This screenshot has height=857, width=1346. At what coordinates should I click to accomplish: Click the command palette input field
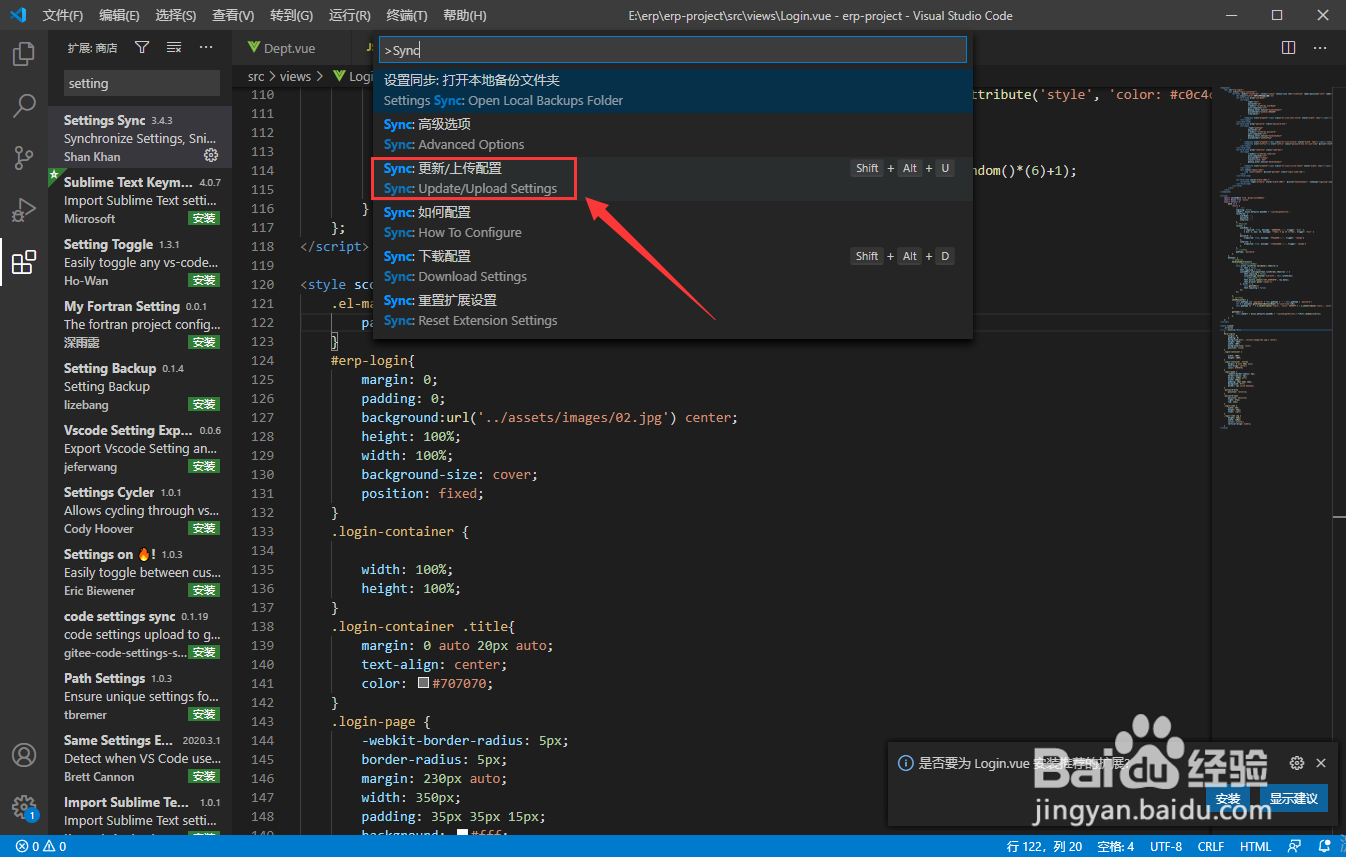(672, 50)
